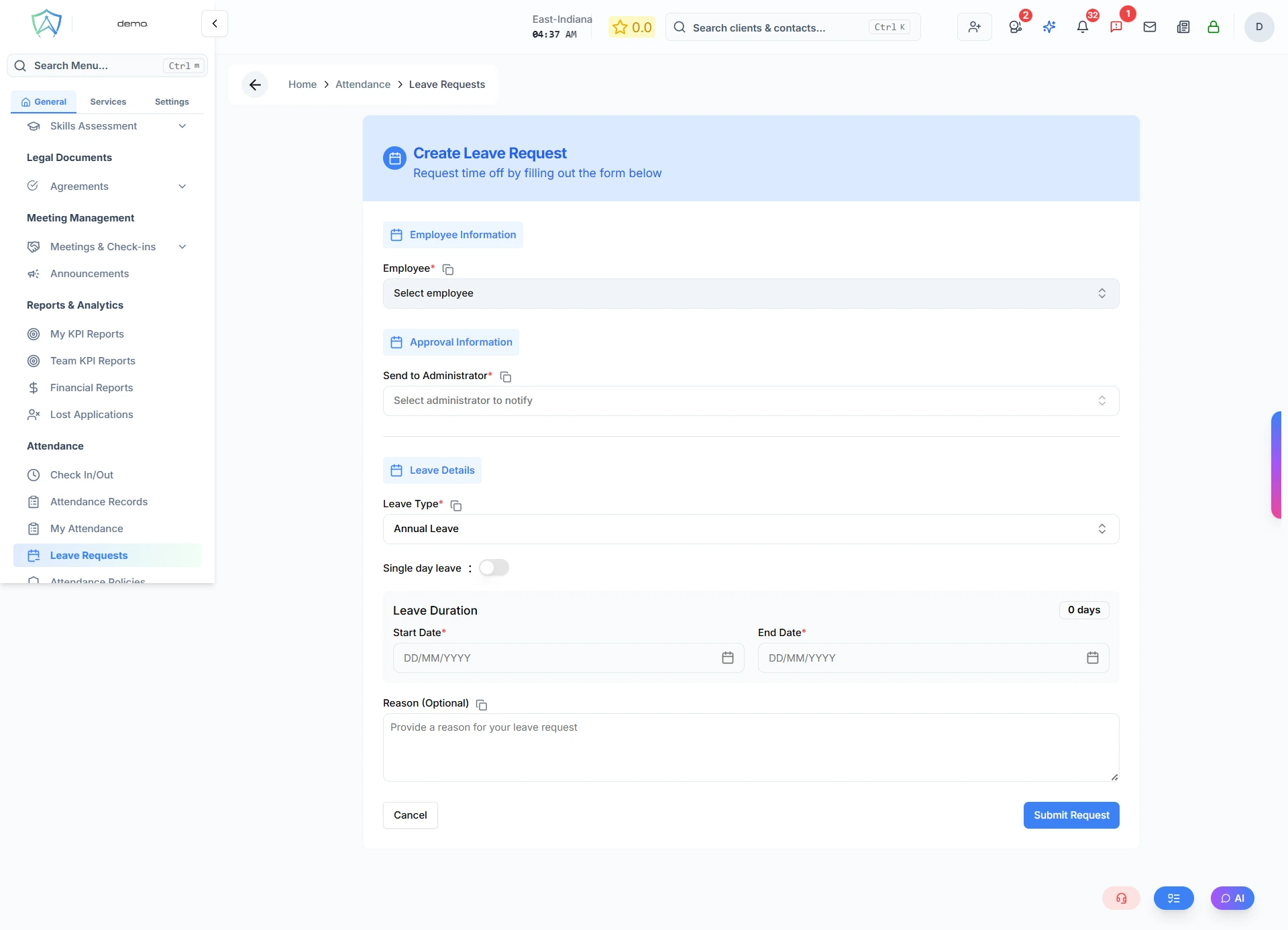Open the Attendance breadcrumb link
Image resolution: width=1288 pixels, height=930 pixels.
(x=363, y=84)
